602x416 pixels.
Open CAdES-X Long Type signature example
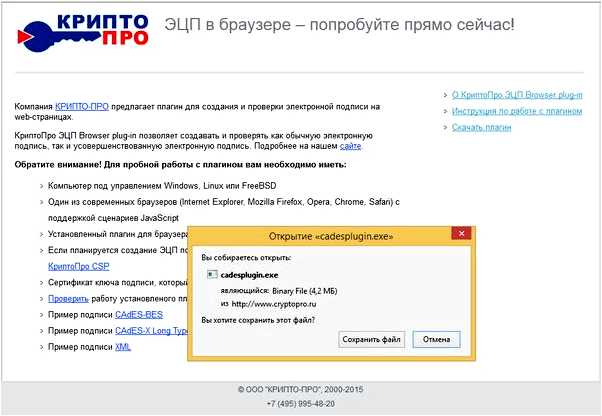(x=151, y=331)
